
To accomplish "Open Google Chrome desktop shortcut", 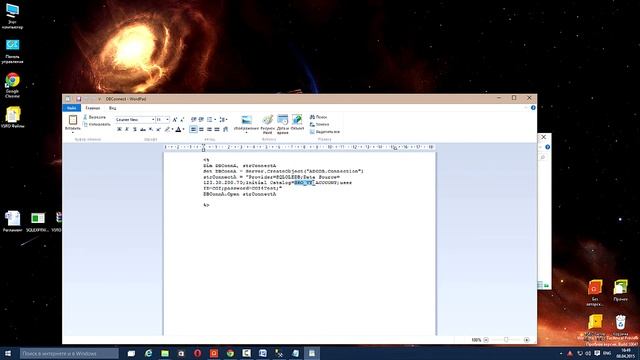I will pos(12,85).
